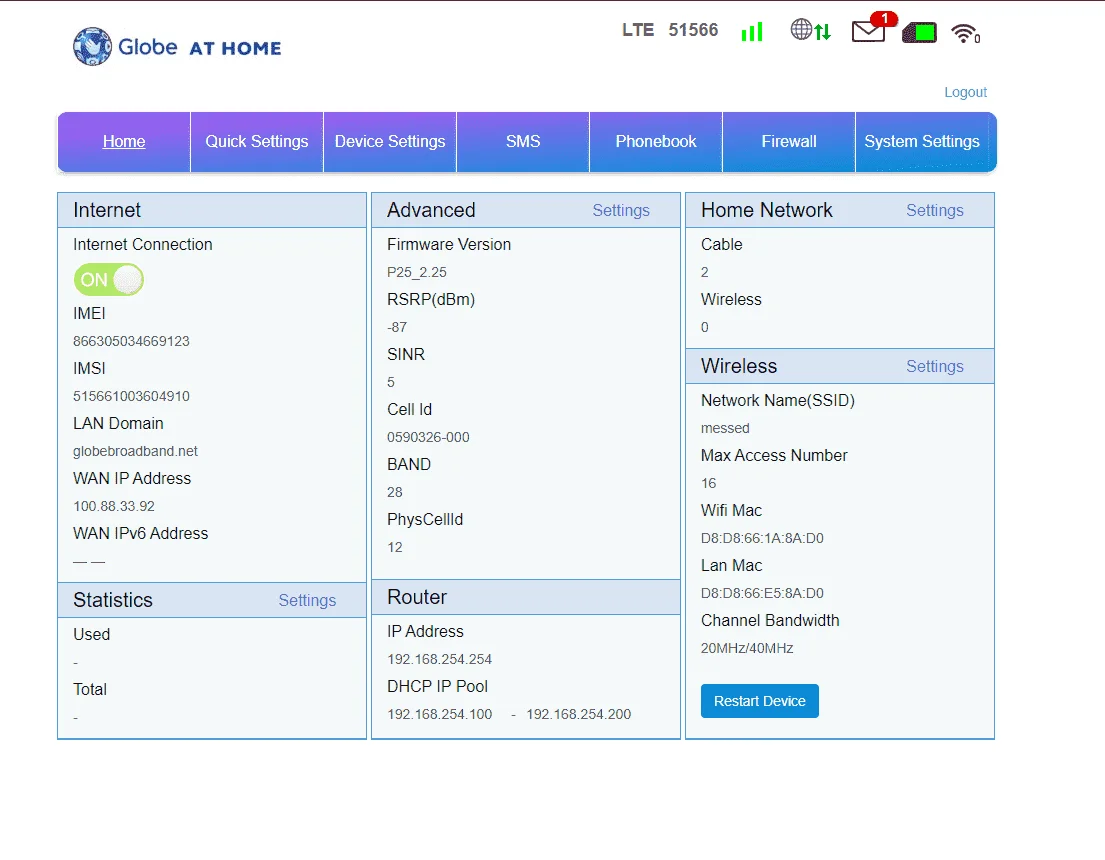Click router IP address 192.168.254.254

pos(439,659)
